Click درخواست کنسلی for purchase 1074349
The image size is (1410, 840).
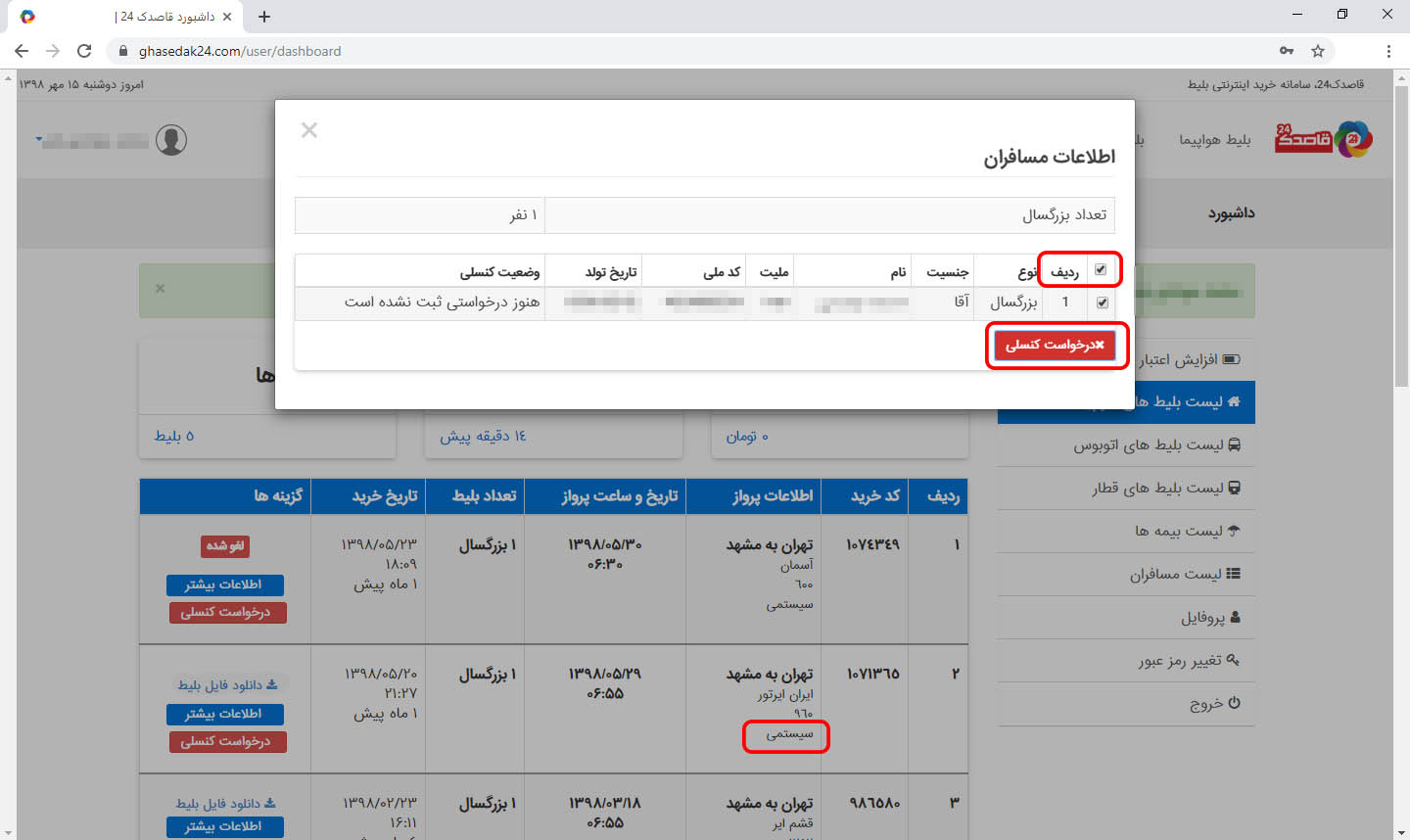(226, 613)
